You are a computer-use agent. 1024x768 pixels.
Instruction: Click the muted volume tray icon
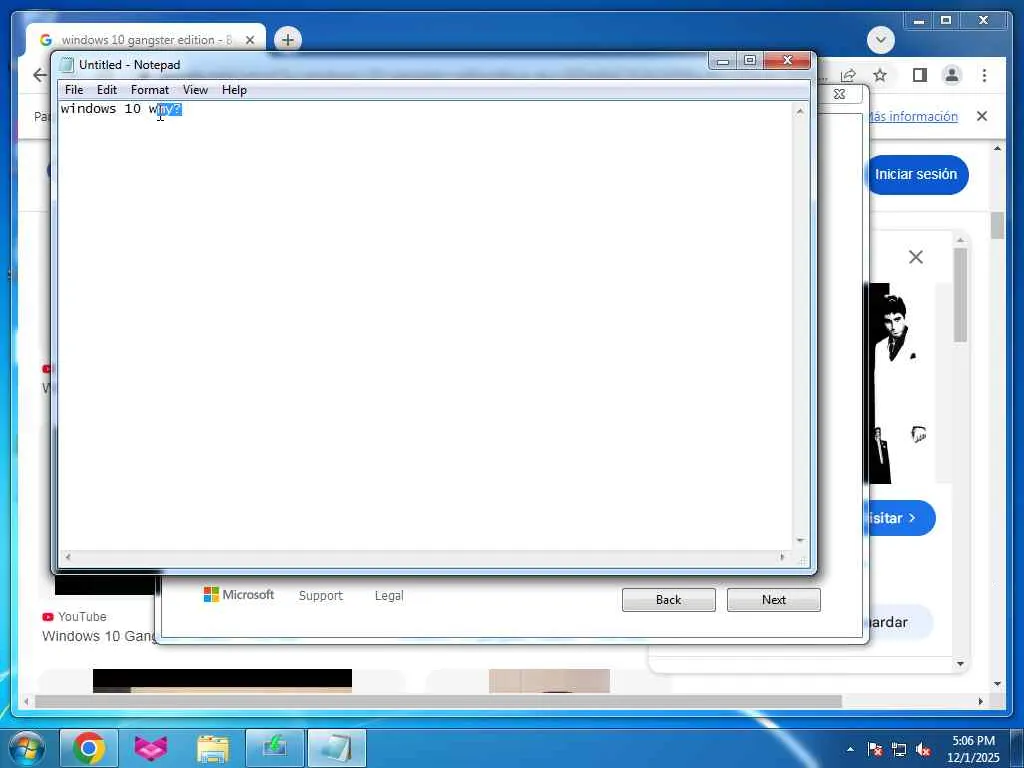923,749
